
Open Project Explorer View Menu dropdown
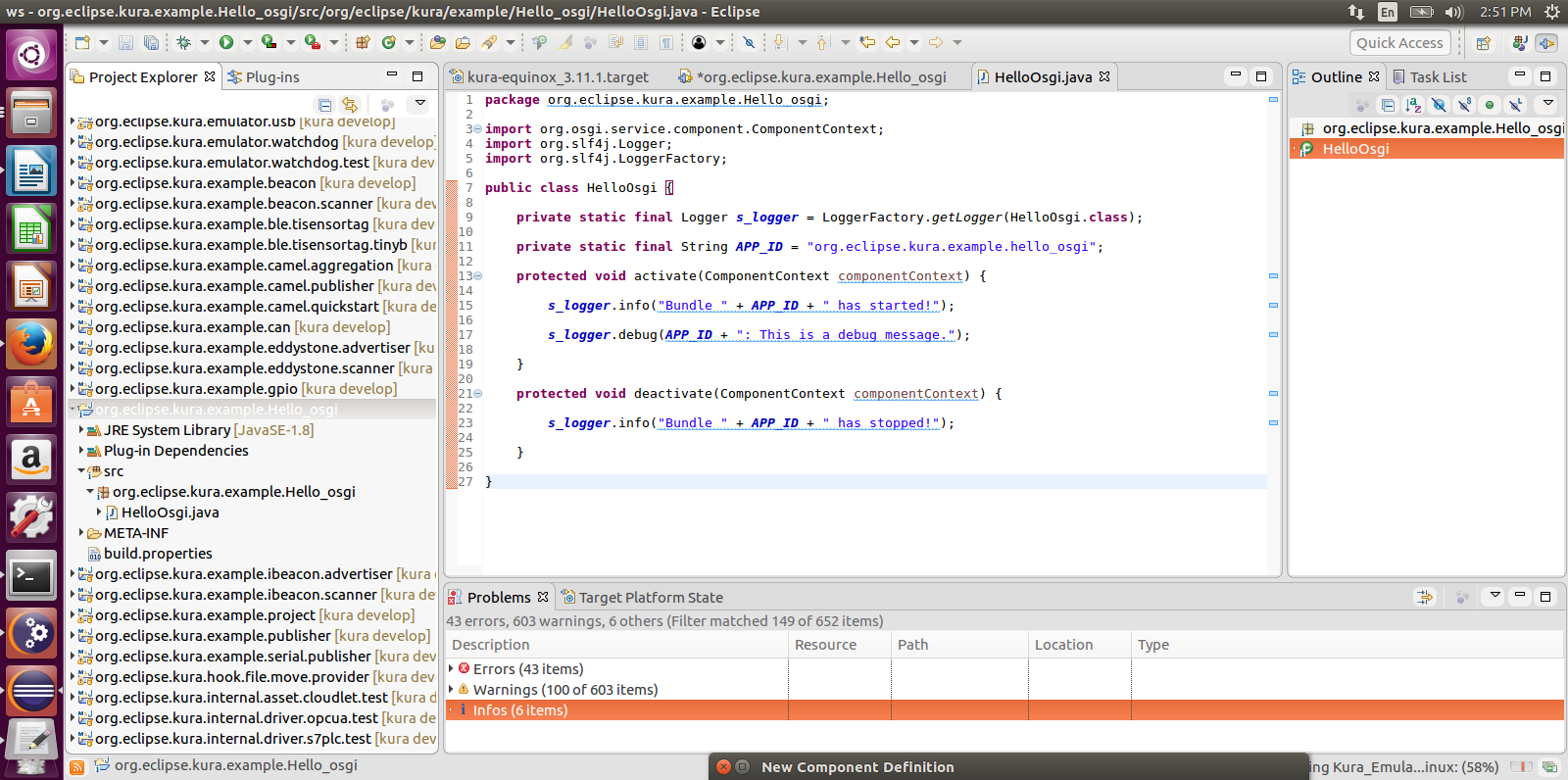tap(420, 103)
